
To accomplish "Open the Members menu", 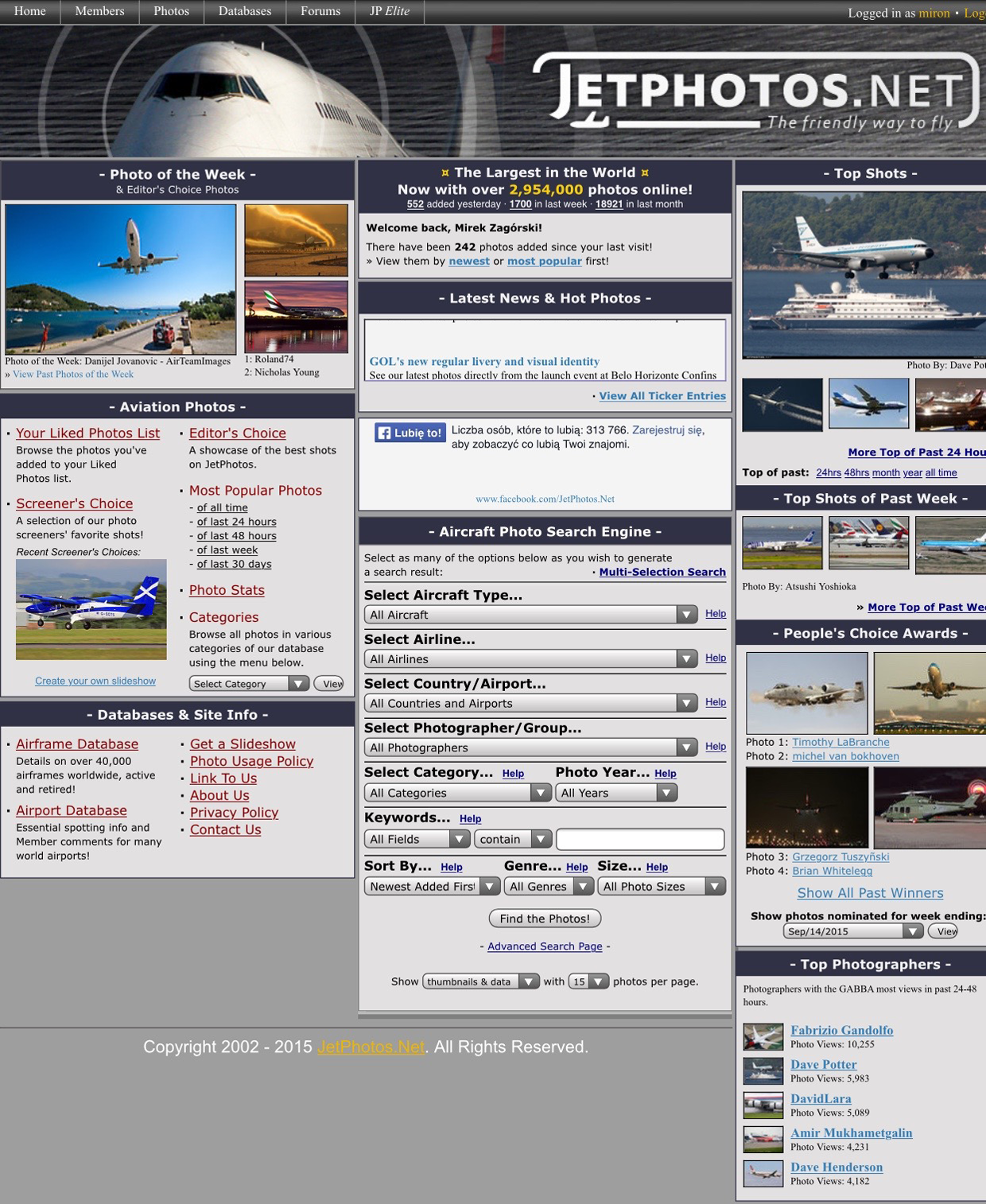I will pyautogui.click(x=99, y=11).
